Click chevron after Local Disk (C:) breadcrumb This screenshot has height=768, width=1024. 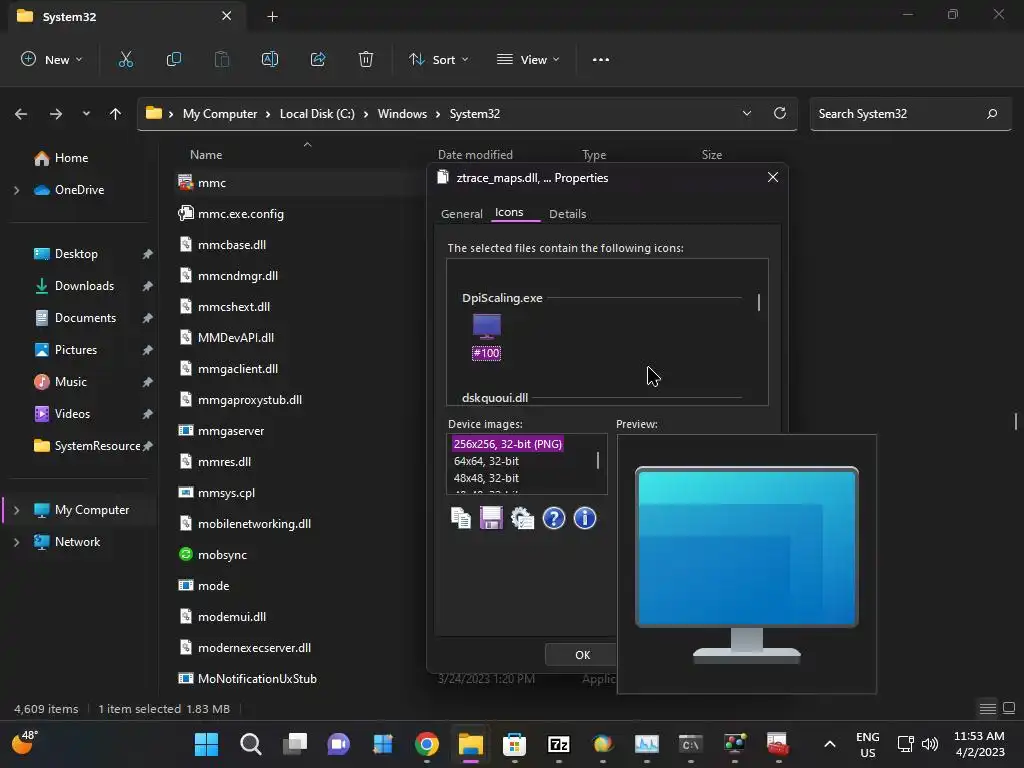pos(366,114)
